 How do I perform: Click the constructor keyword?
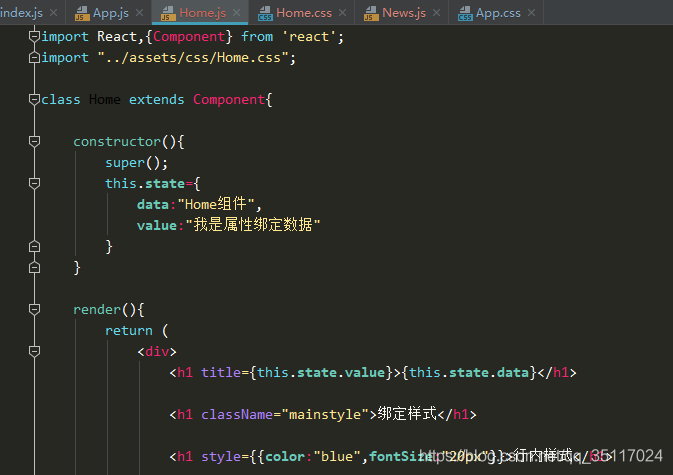pos(117,142)
